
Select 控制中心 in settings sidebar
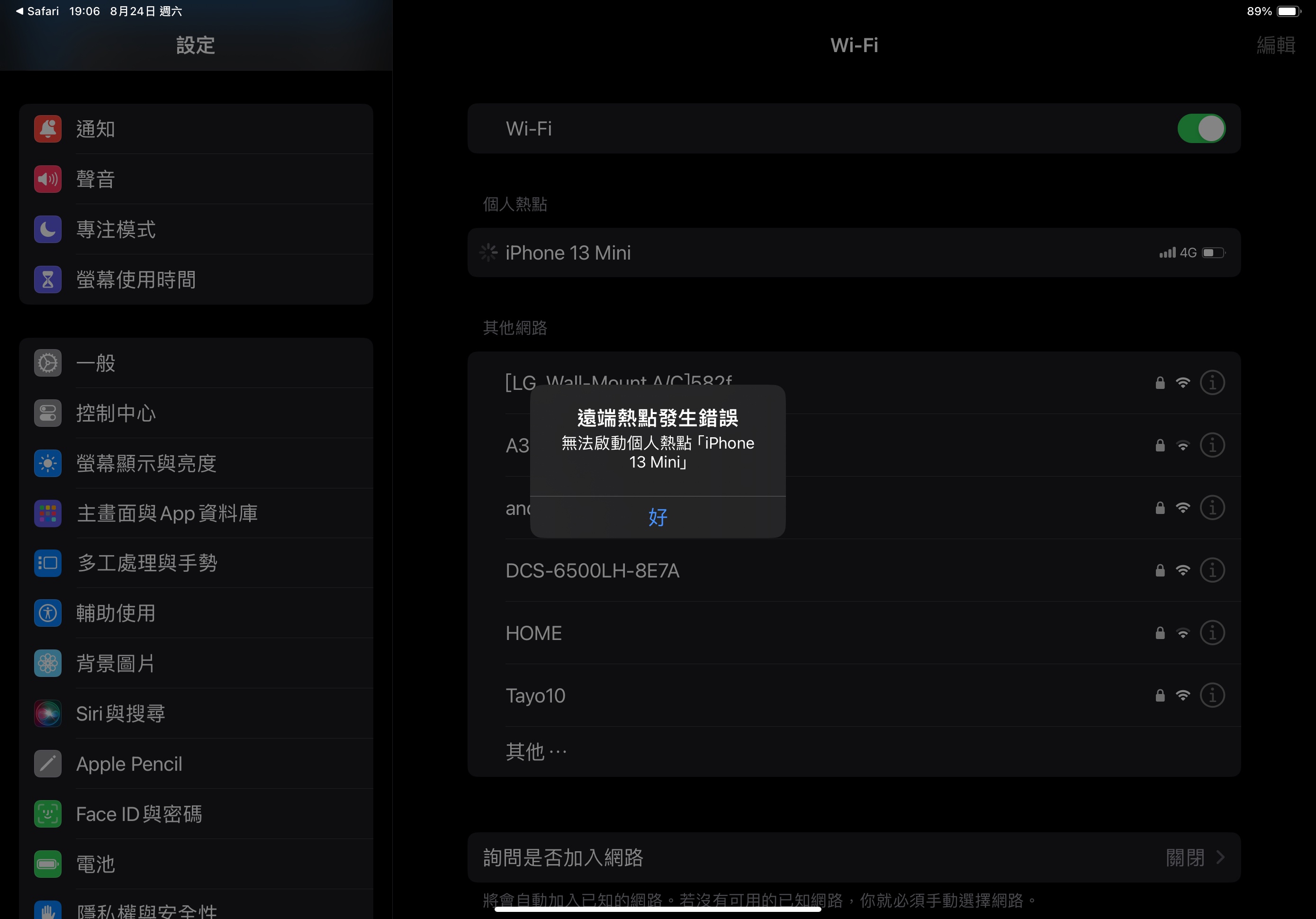point(196,414)
